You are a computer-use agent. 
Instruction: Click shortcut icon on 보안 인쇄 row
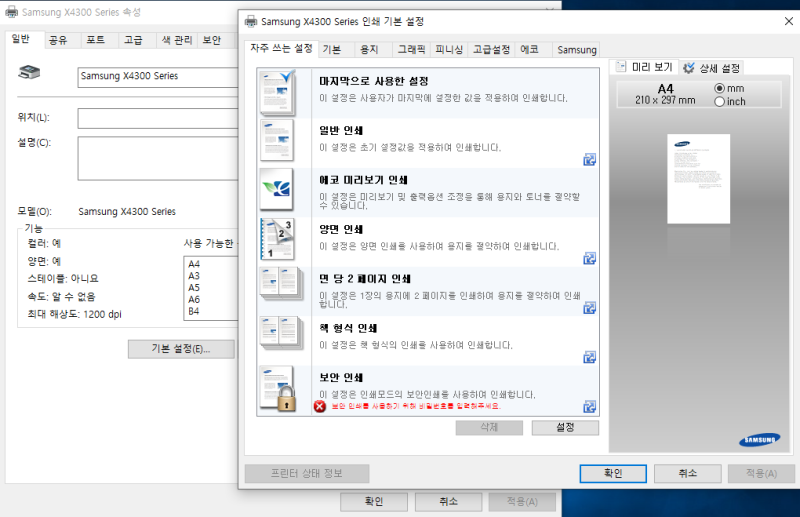tap(589, 407)
